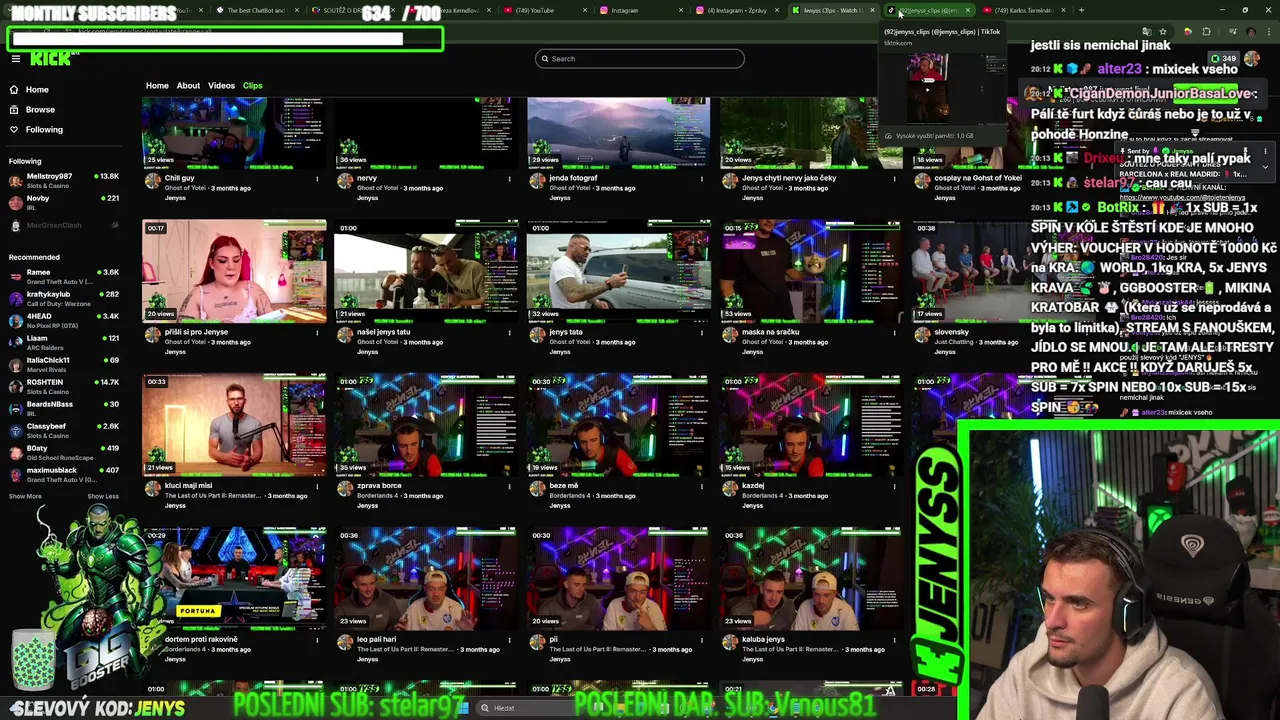The width and height of the screenshot is (1280, 720).
Task: Play the 'leo pali hari' clip thumbnail
Action: [x=426, y=579]
